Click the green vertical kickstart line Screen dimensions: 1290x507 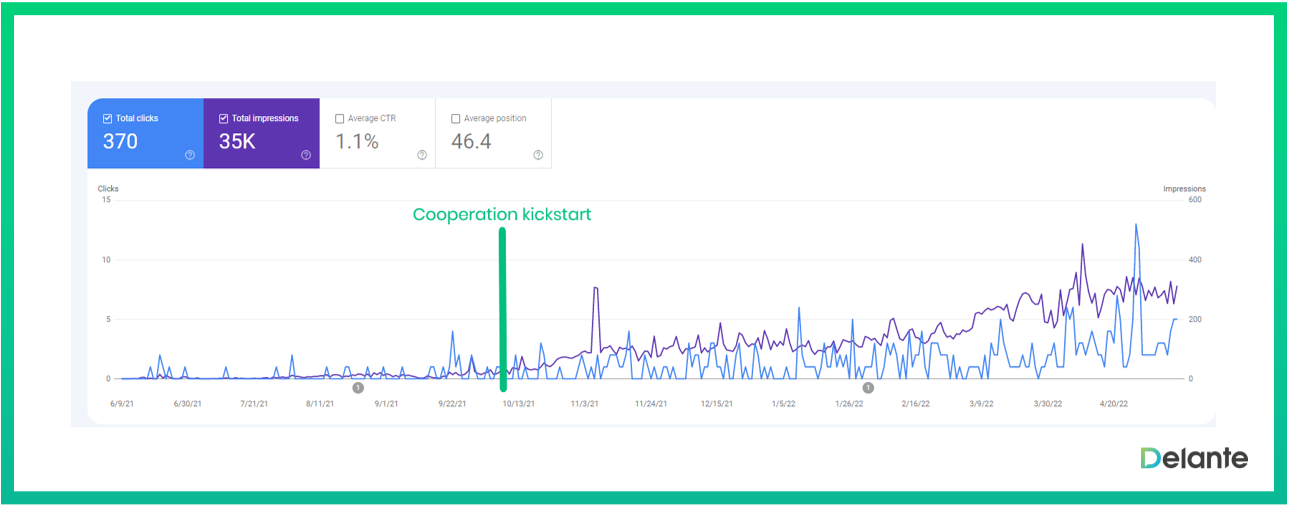click(502, 310)
